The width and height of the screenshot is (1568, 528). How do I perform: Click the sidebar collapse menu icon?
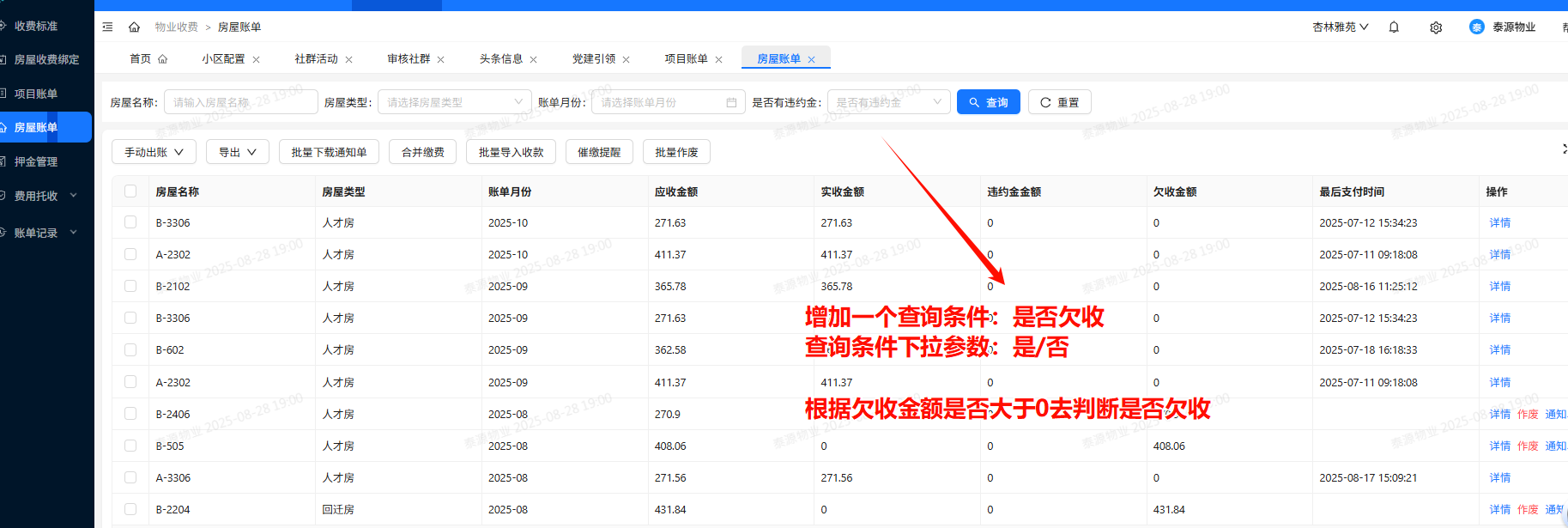pos(107,27)
